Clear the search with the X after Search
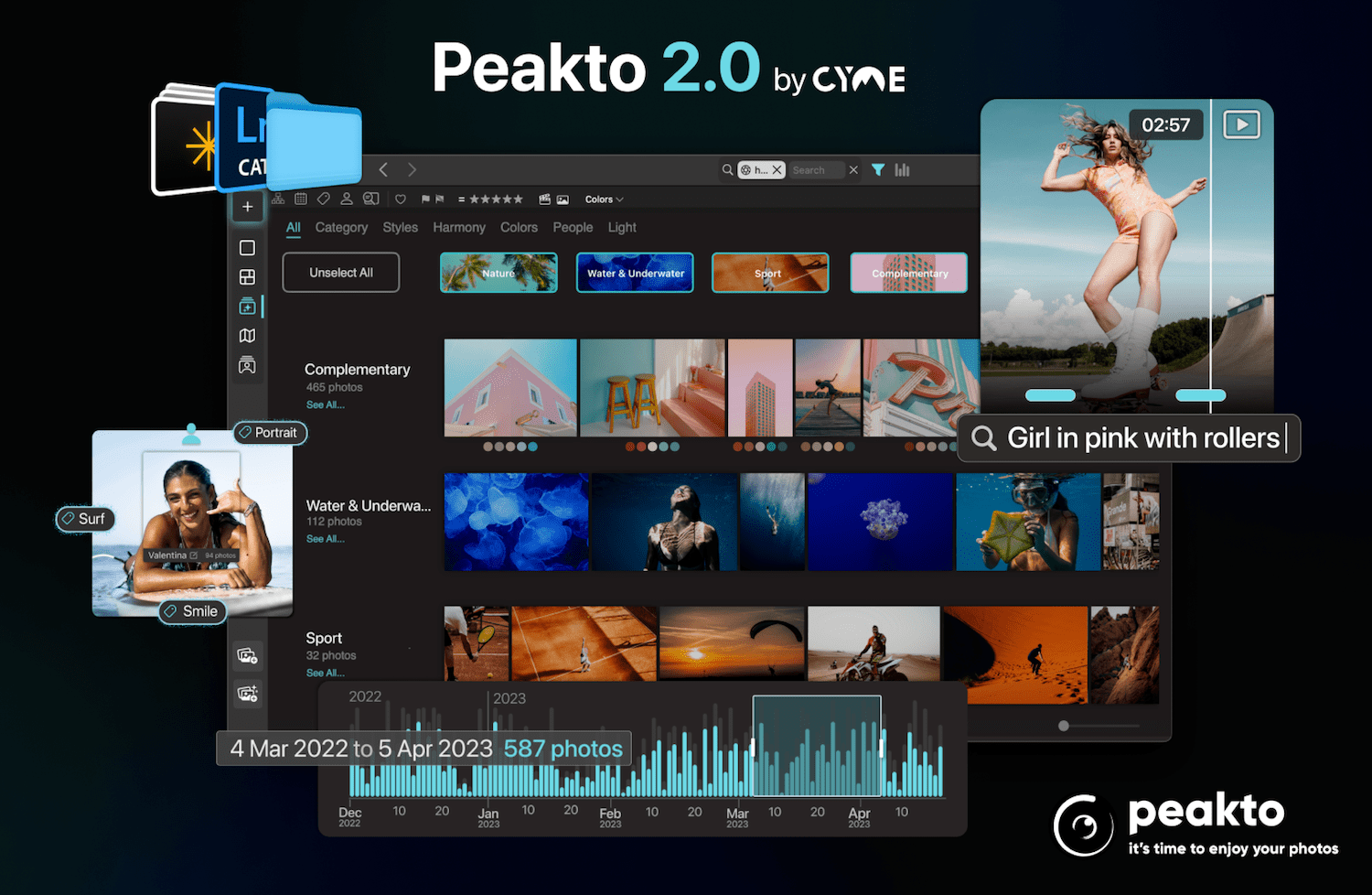Image resolution: width=1372 pixels, height=895 pixels. (853, 170)
